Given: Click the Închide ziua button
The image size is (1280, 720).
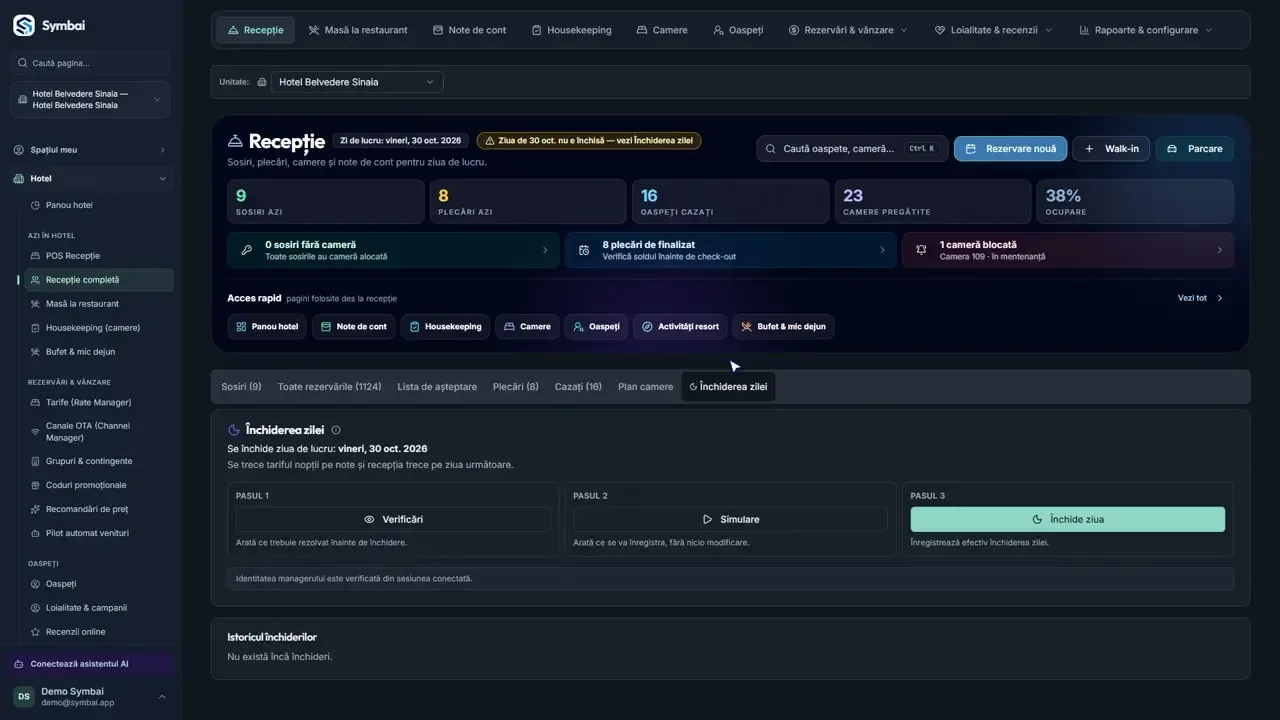Looking at the screenshot, I should tap(1067, 520).
